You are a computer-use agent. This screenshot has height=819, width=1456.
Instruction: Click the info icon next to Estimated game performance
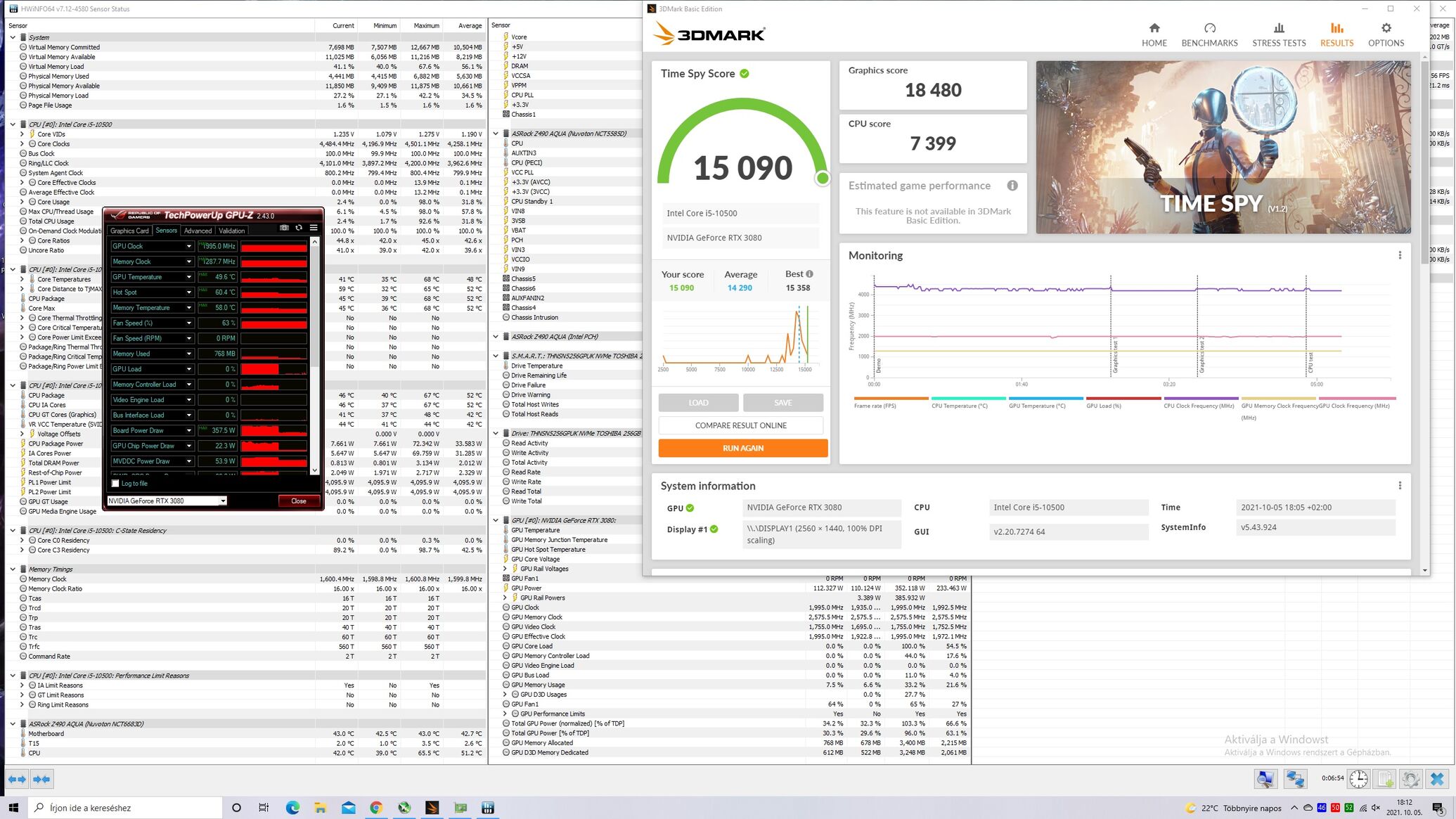point(1012,186)
